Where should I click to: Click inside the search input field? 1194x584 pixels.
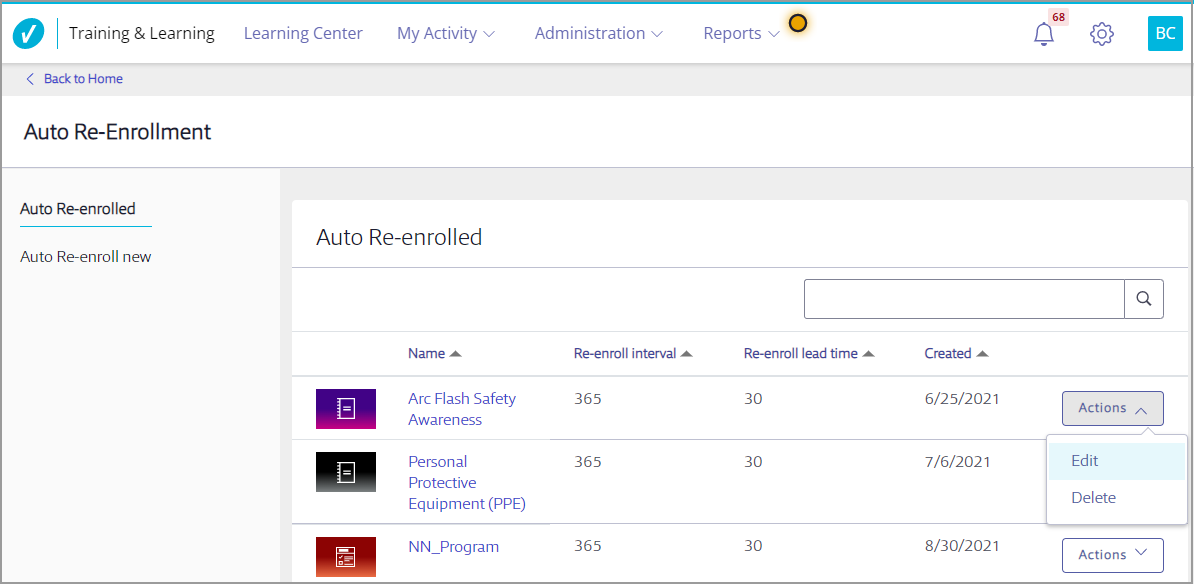point(964,299)
